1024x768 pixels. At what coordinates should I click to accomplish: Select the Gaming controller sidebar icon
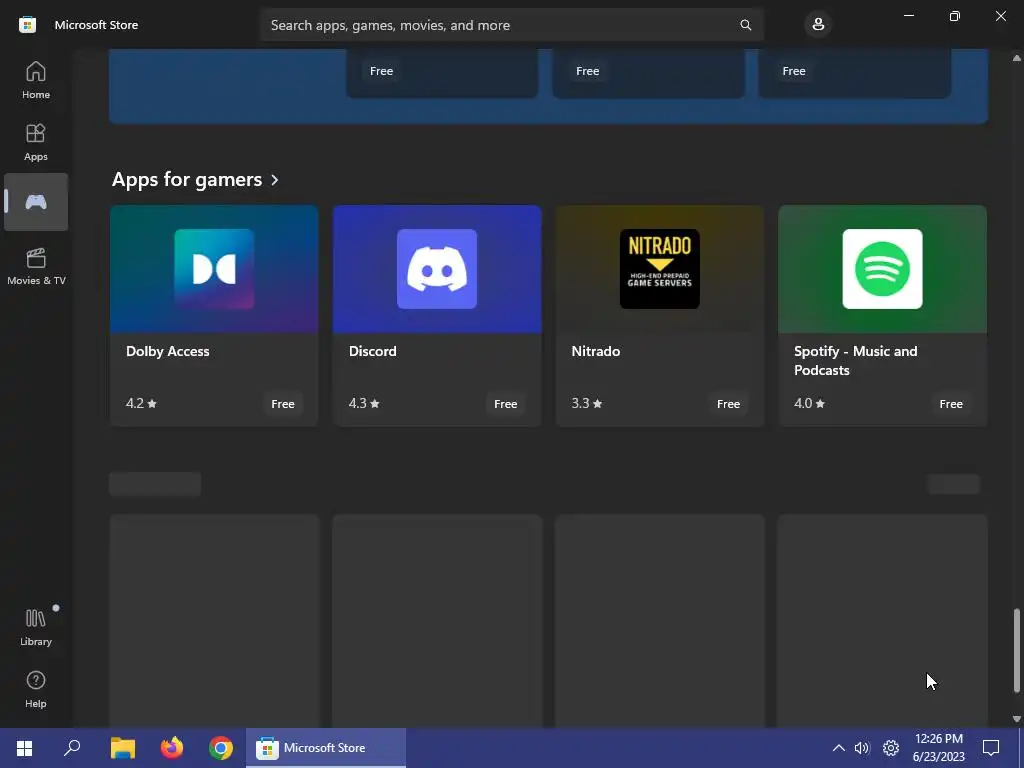pos(36,202)
